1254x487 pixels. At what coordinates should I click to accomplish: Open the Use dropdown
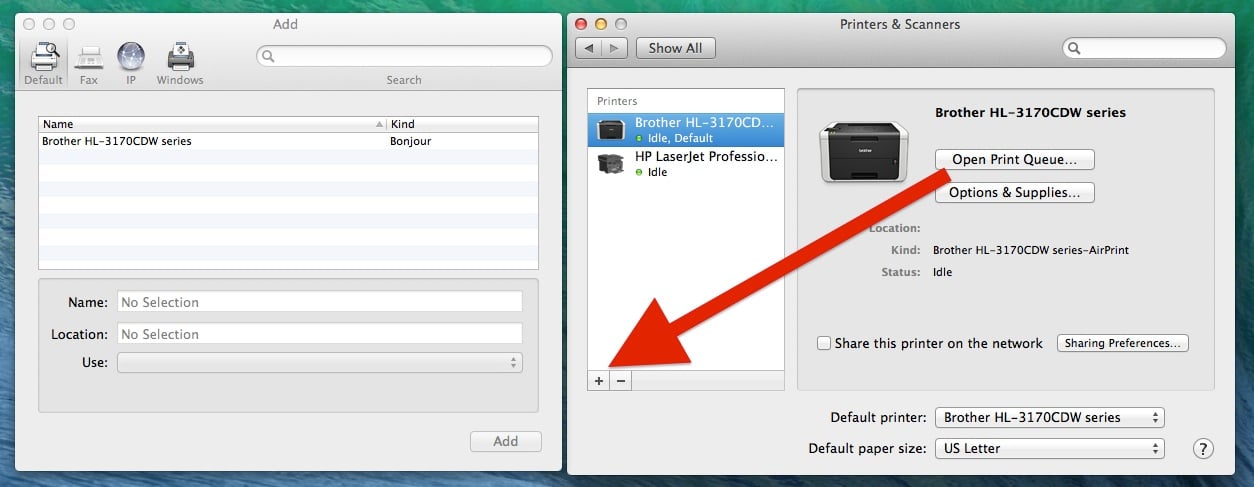319,363
